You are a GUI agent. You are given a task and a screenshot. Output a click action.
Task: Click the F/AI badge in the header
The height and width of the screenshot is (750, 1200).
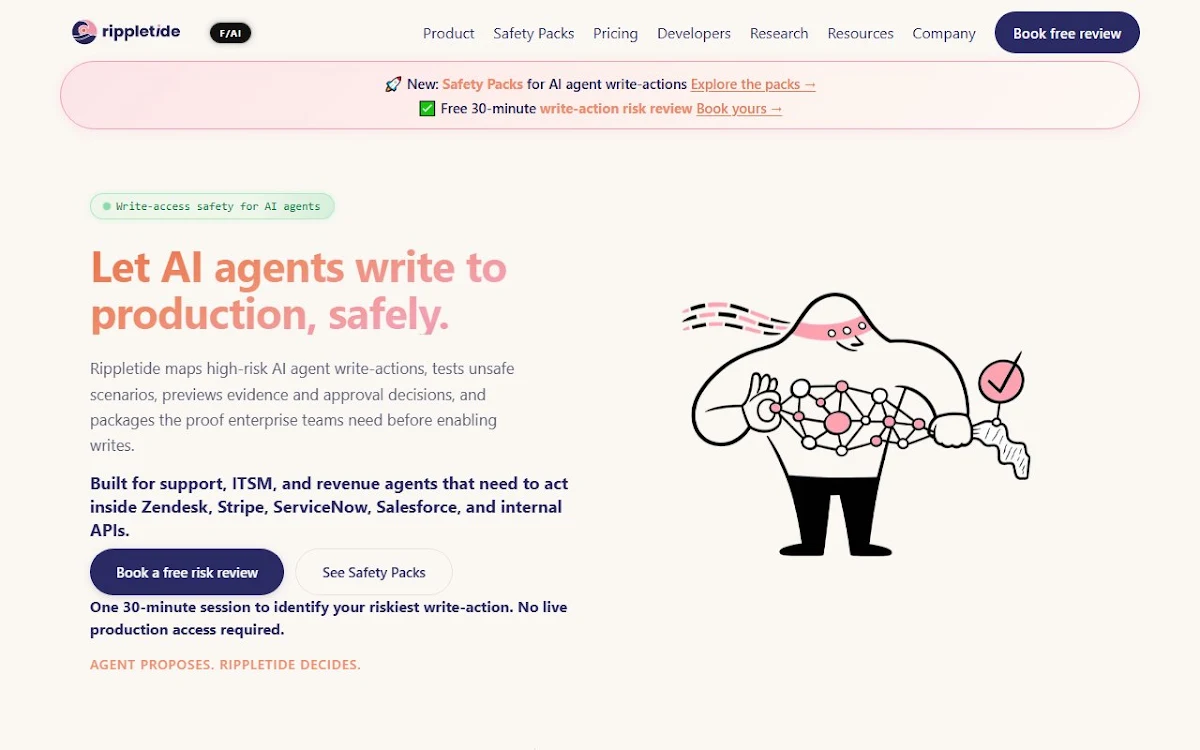click(230, 33)
